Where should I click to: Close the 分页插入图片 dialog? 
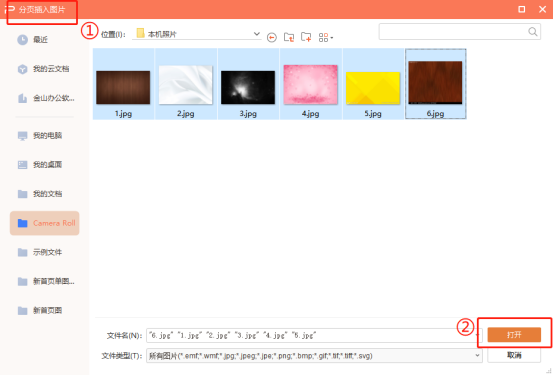542,9
